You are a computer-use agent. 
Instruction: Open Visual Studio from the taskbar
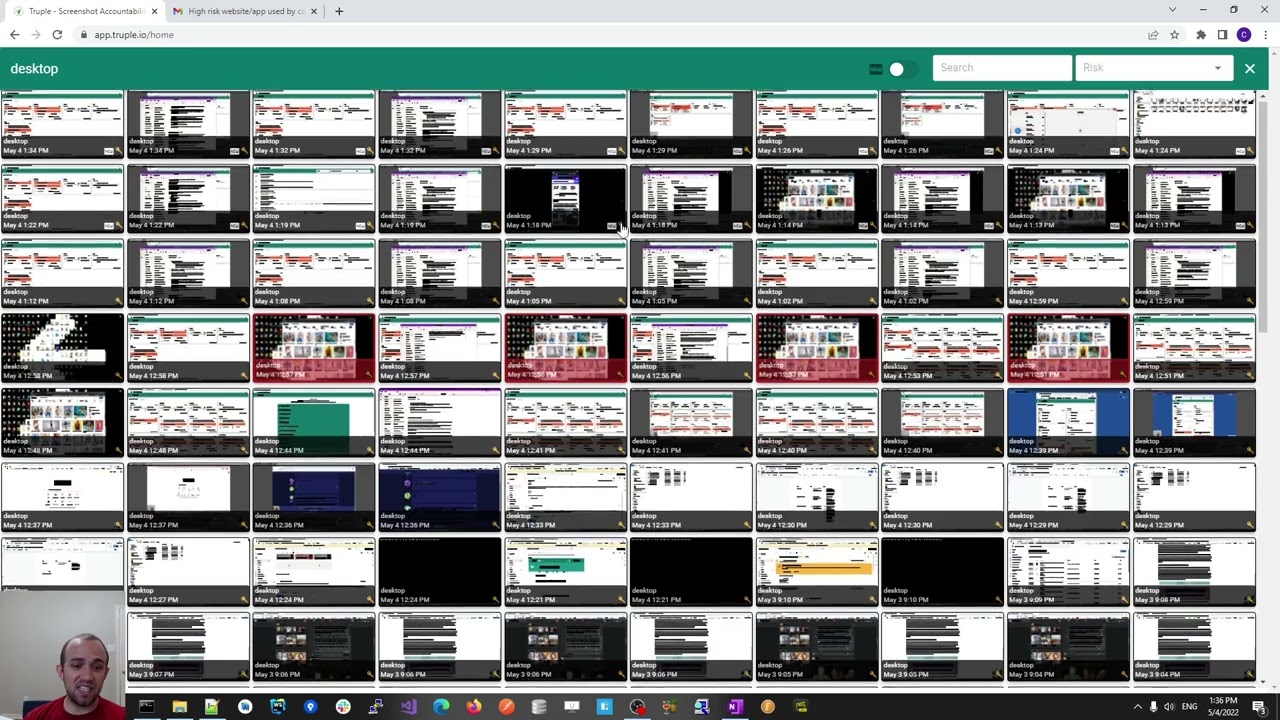408,707
